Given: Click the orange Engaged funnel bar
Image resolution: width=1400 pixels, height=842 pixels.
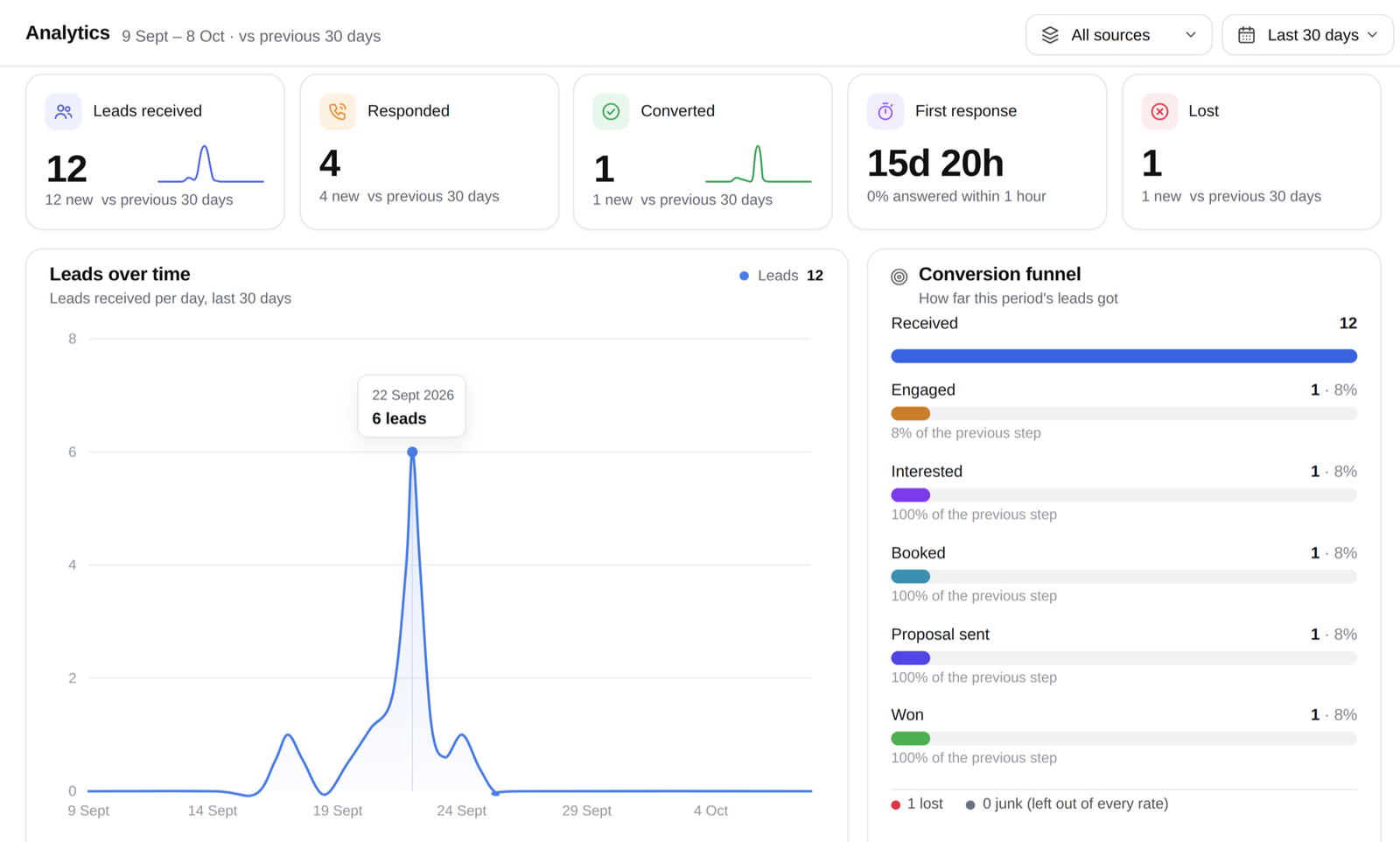Looking at the screenshot, I should [x=910, y=414].
